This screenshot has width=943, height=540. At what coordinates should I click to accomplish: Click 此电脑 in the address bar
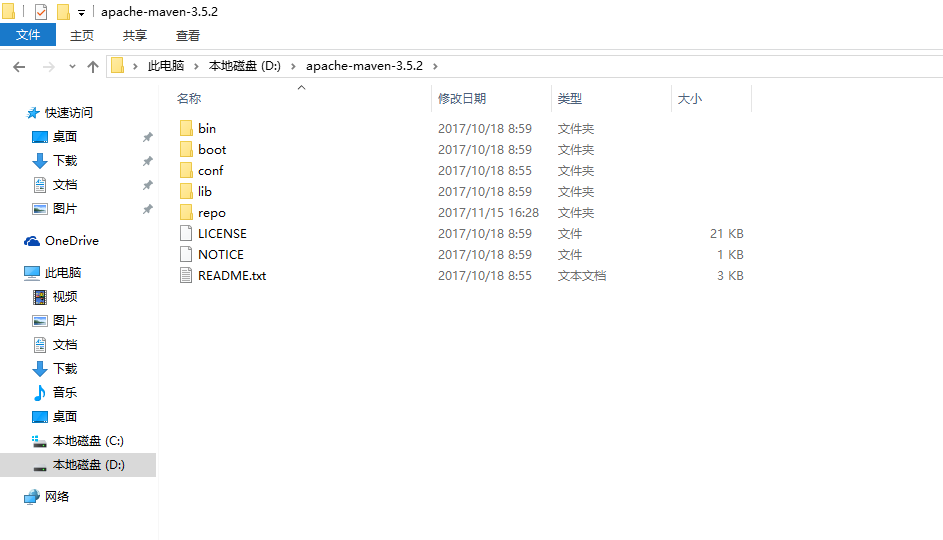pos(165,66)
